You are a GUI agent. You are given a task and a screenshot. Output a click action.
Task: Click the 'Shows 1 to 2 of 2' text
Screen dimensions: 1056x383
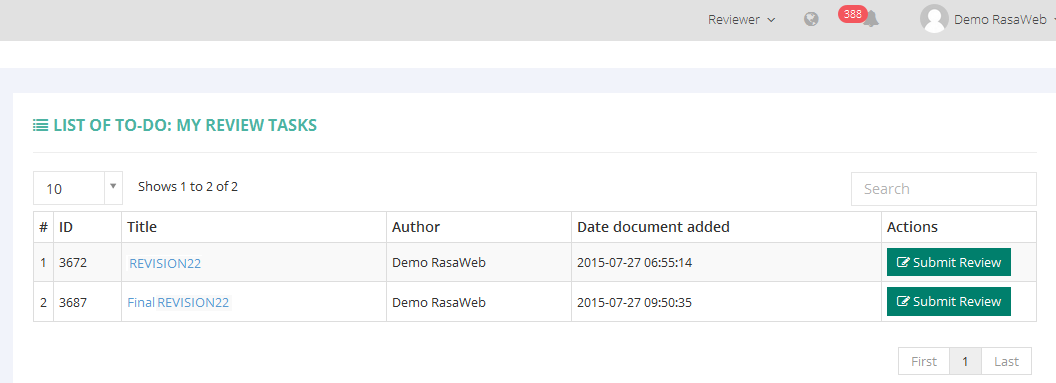point(188,186)
